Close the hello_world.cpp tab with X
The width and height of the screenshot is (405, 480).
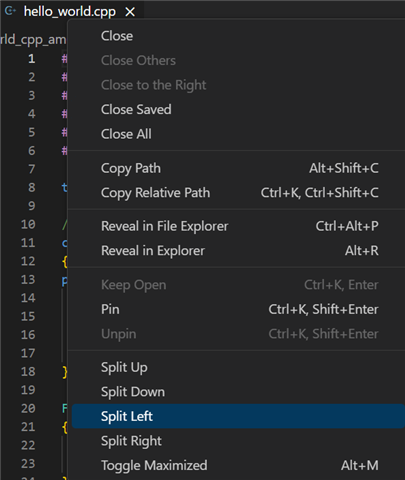click(x=130, y=12)
